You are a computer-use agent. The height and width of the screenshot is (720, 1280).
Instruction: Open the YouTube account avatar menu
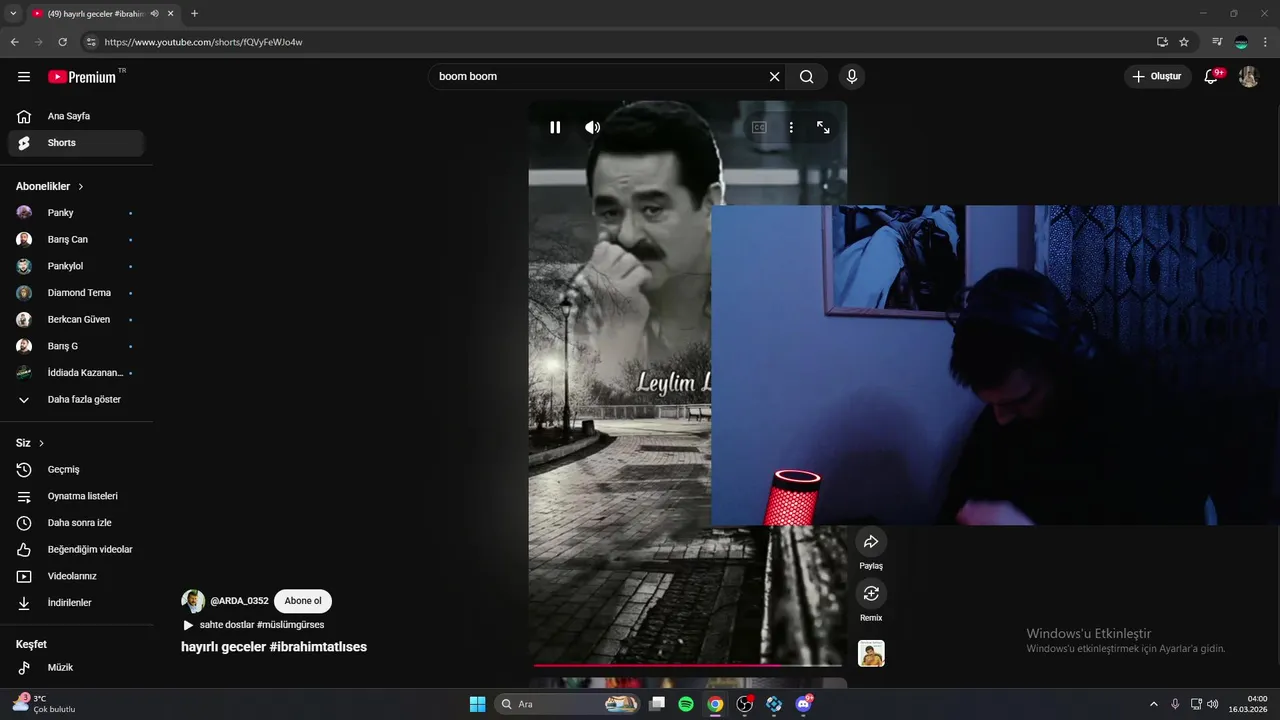tap(1248, 77)
